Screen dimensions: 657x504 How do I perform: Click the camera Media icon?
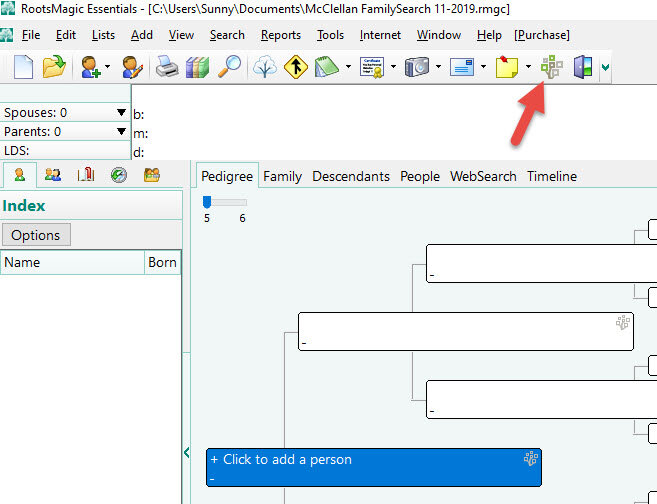pos(417,67)
